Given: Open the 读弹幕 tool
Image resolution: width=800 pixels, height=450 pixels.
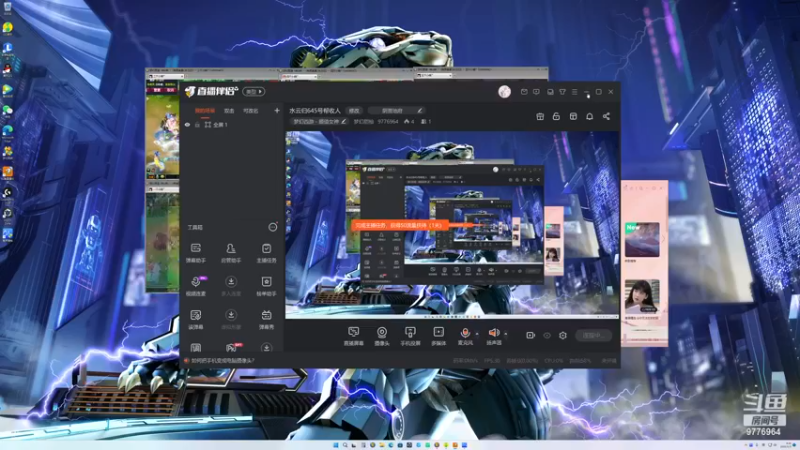Looking at the screenshot, I should [195, 319].
